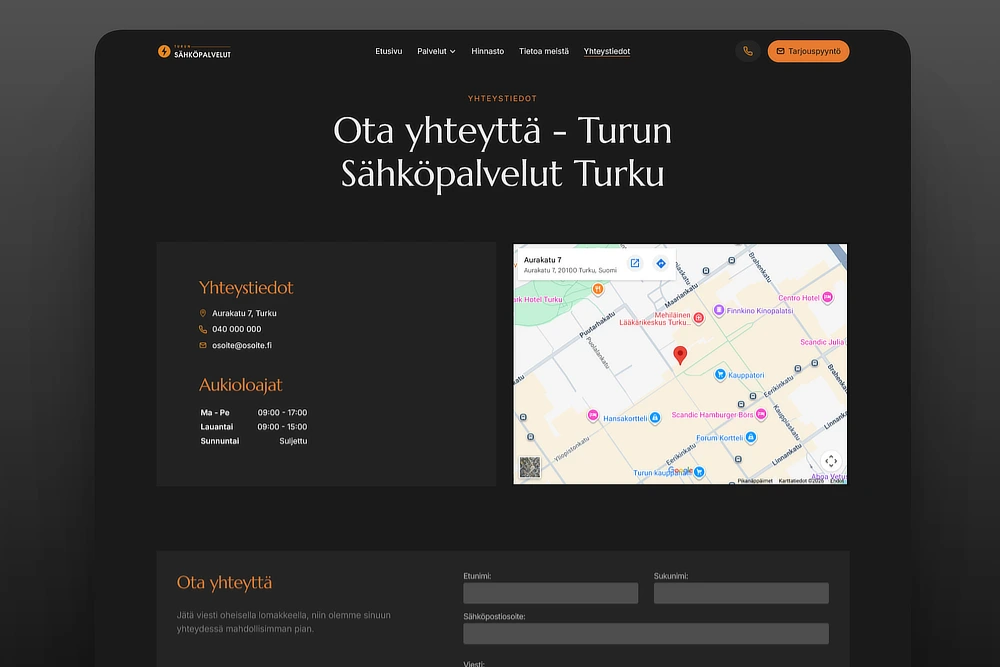Viewport: 1000px width, 667px height.
Task: Click the Scandic Hamburger Börs marker
Action: [x=761, y=414]
